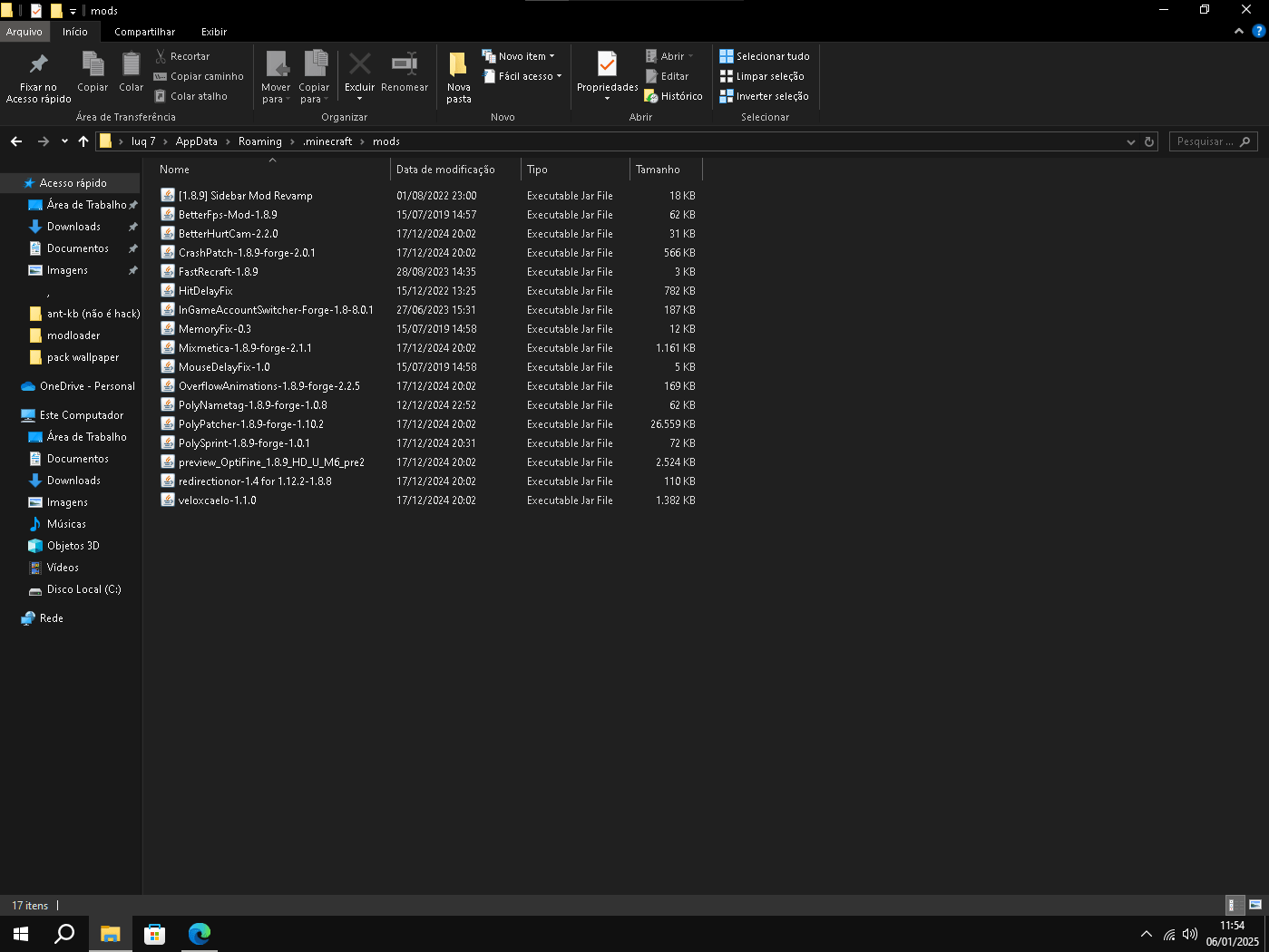This screenshot has height=952, width=1269.
Task: Sort by the Tamanho column header
Action: pos(666,170)
